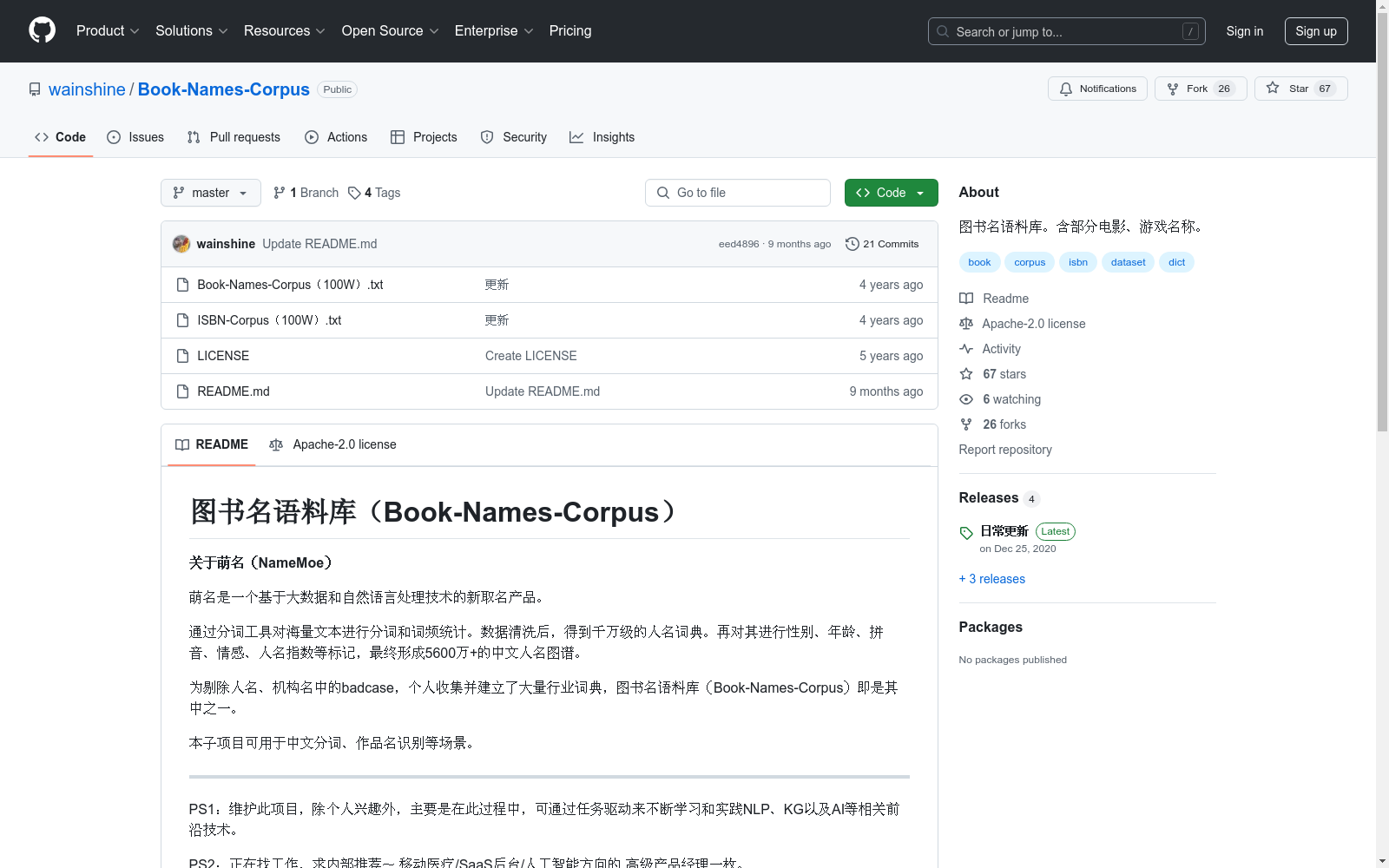Click the corpus topic tag
This screenshot has width=1389, height=868.
1030,262
